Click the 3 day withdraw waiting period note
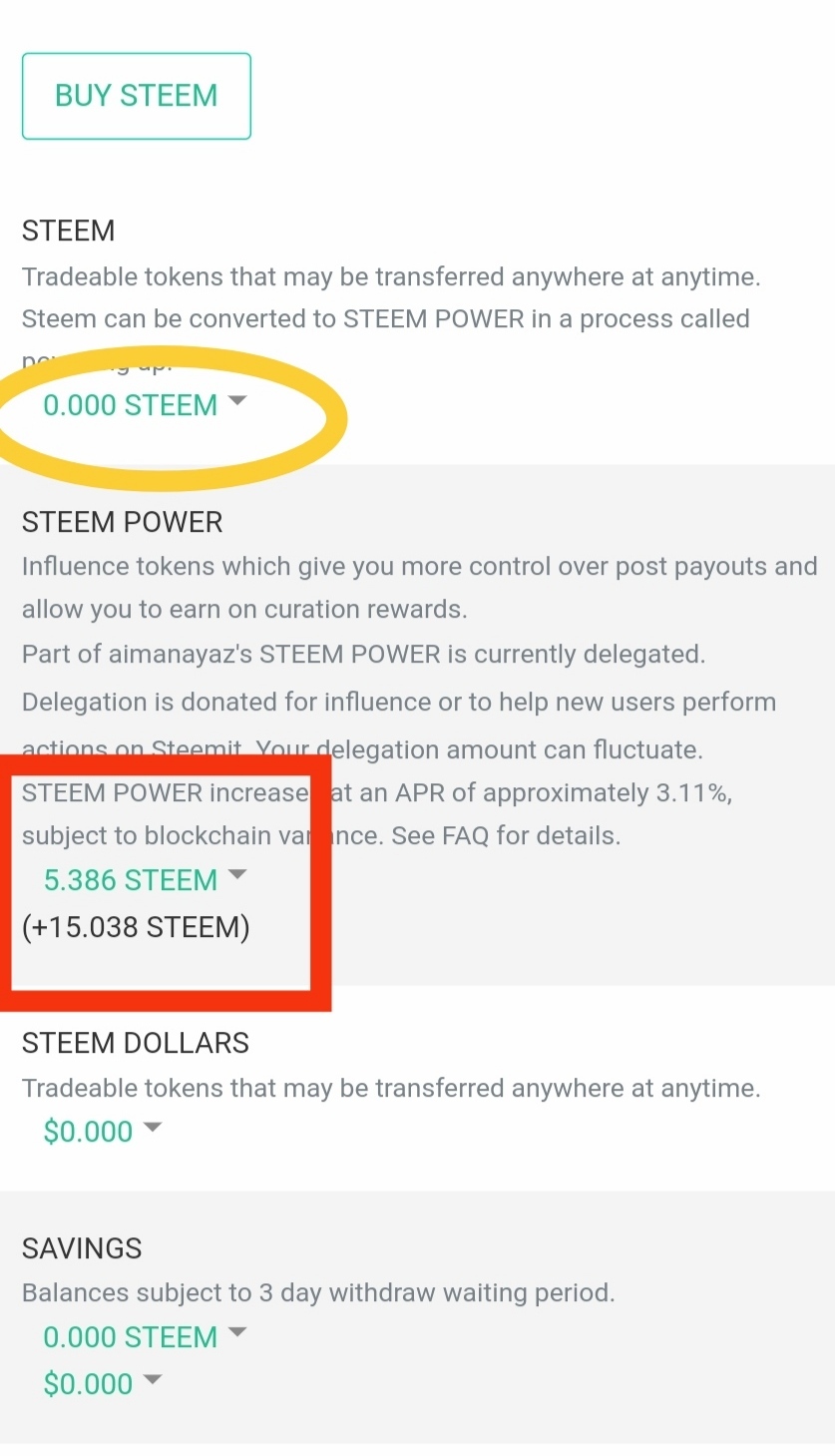 coord(318,1293)
